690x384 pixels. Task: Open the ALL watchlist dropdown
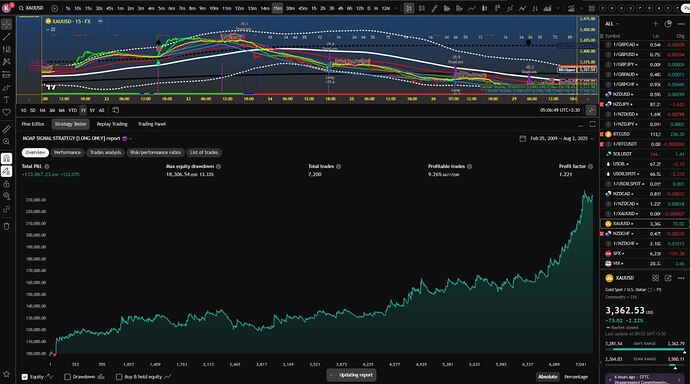(x=612, y=24)
